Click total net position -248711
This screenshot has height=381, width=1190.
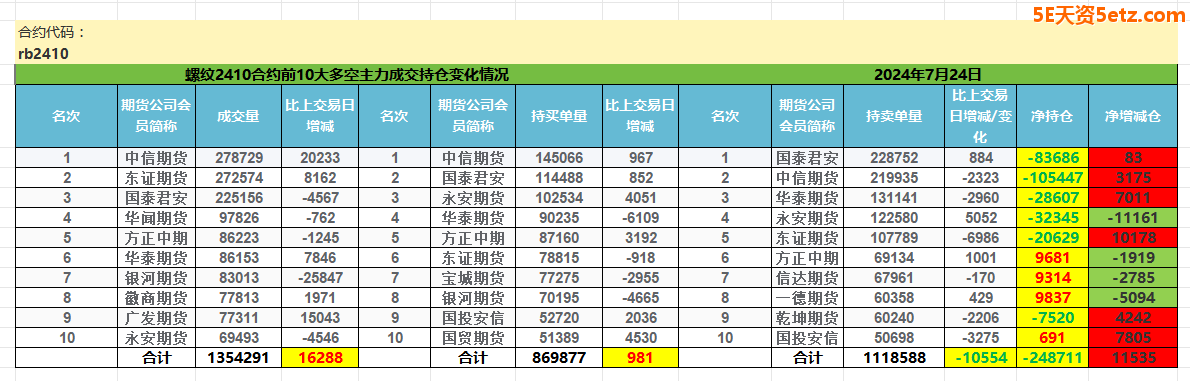(1052, 357)
